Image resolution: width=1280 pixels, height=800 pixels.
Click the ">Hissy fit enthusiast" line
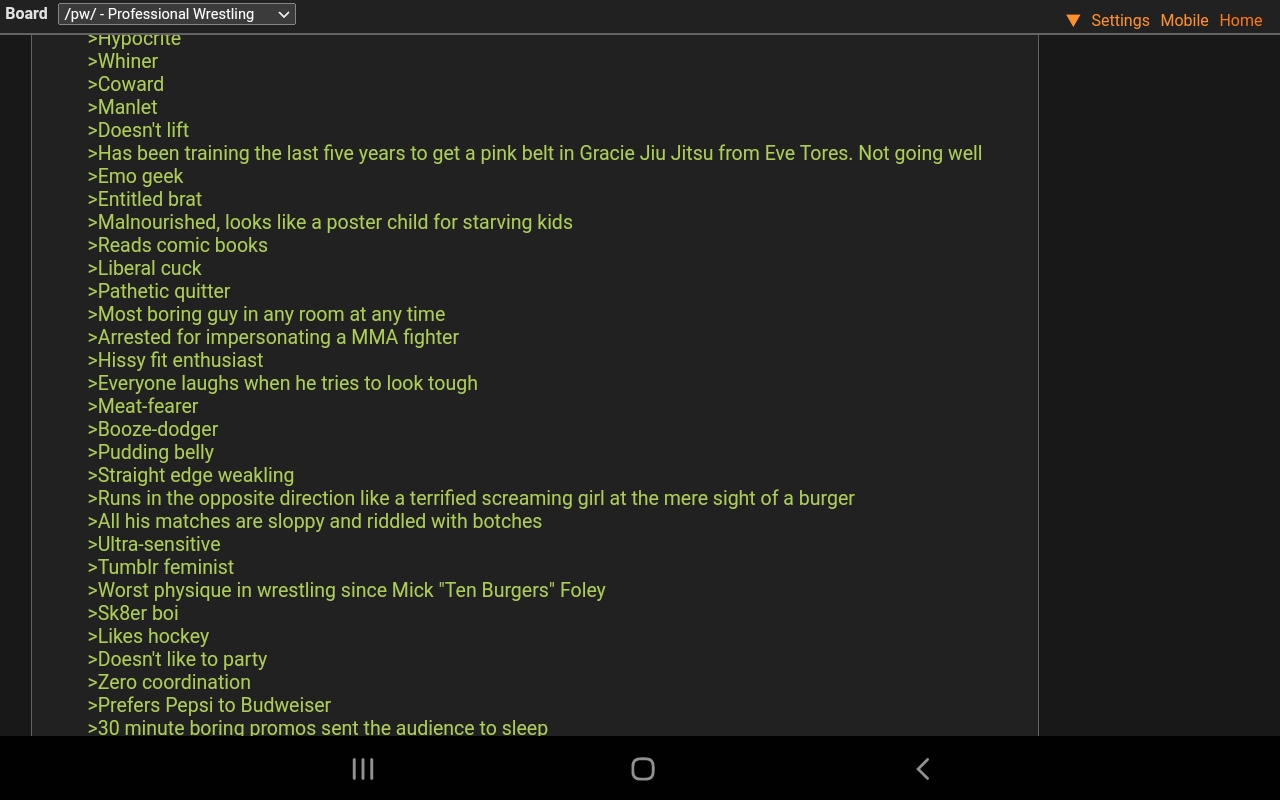[x=175, y=360]
